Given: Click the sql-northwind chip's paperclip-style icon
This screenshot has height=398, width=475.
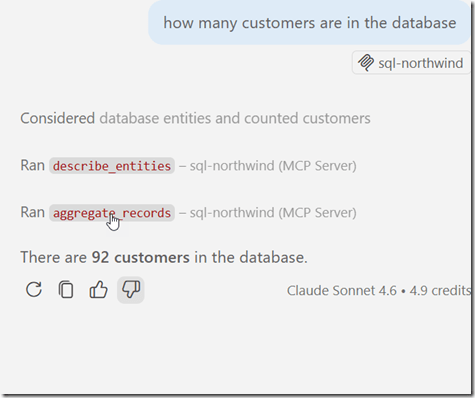Looking at the screenshot, I should click(x=366, y=63).
